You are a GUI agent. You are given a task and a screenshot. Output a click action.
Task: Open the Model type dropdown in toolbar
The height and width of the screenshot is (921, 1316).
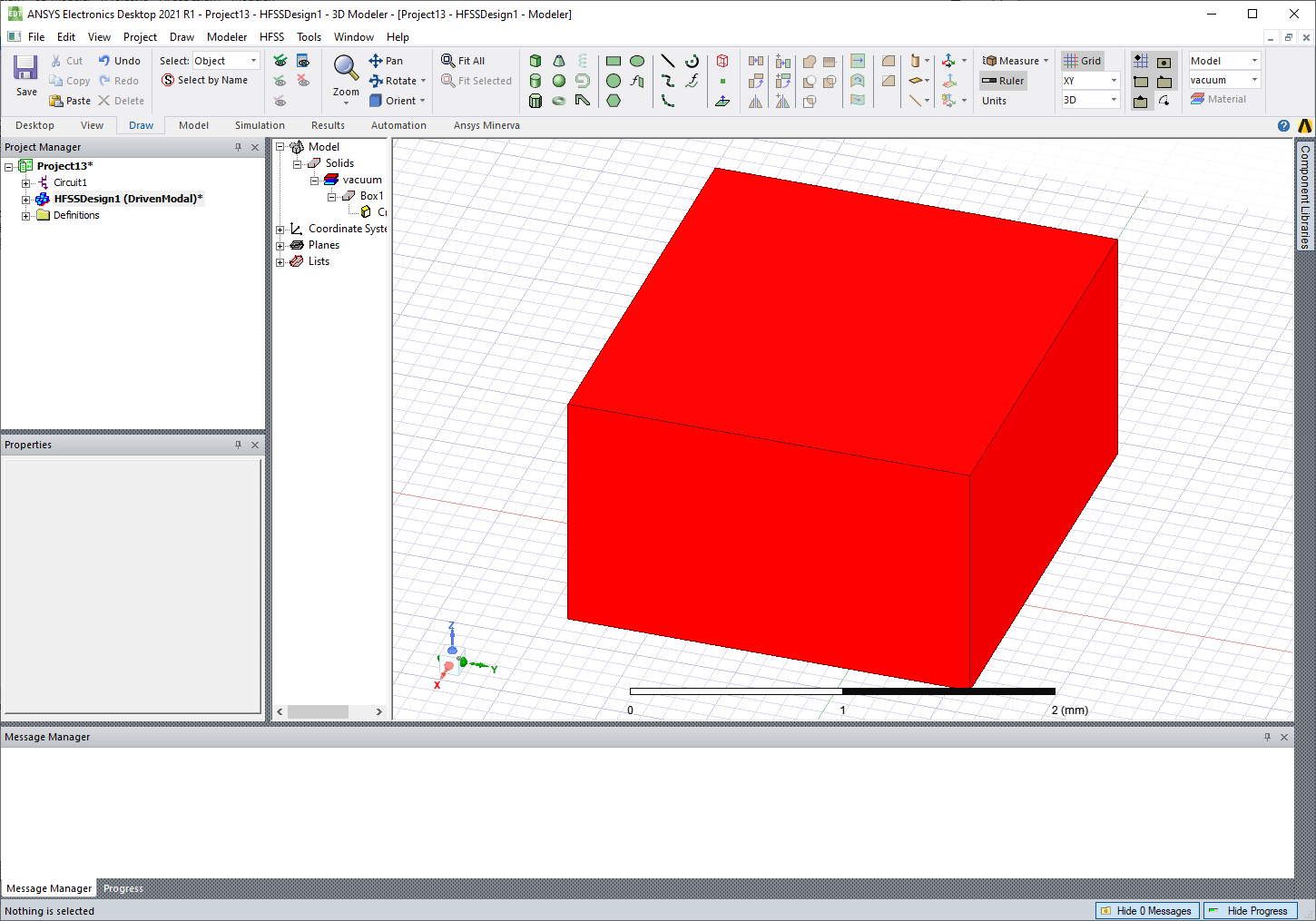[1225, 61]
